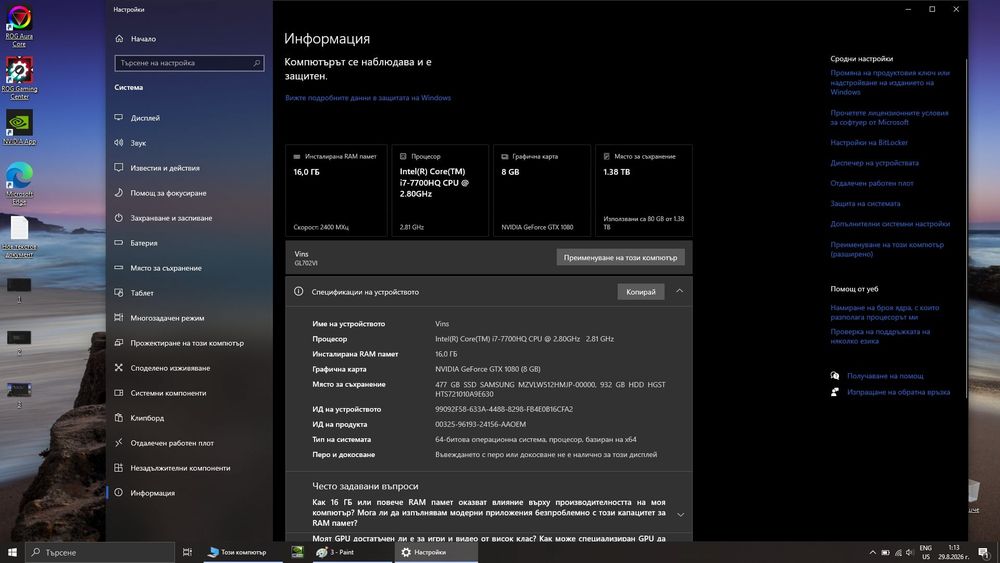Open Батерия settings page
Screen dimensions: 1000x563
tap(189, 243)
